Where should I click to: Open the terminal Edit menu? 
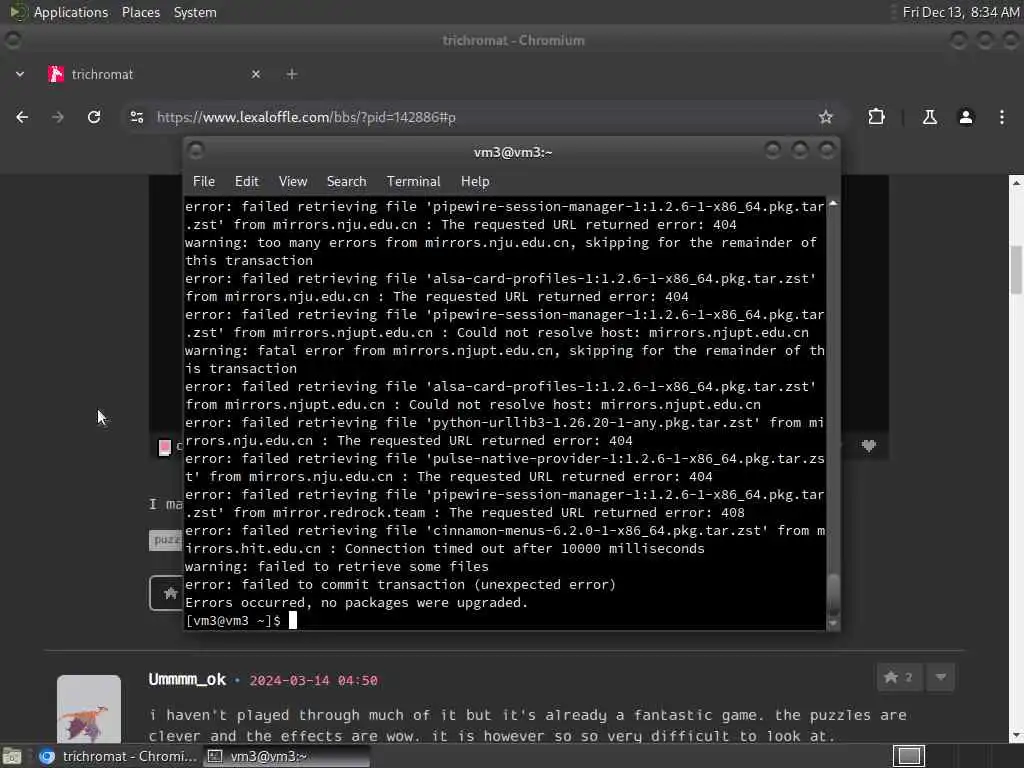[x=247, y=182]
